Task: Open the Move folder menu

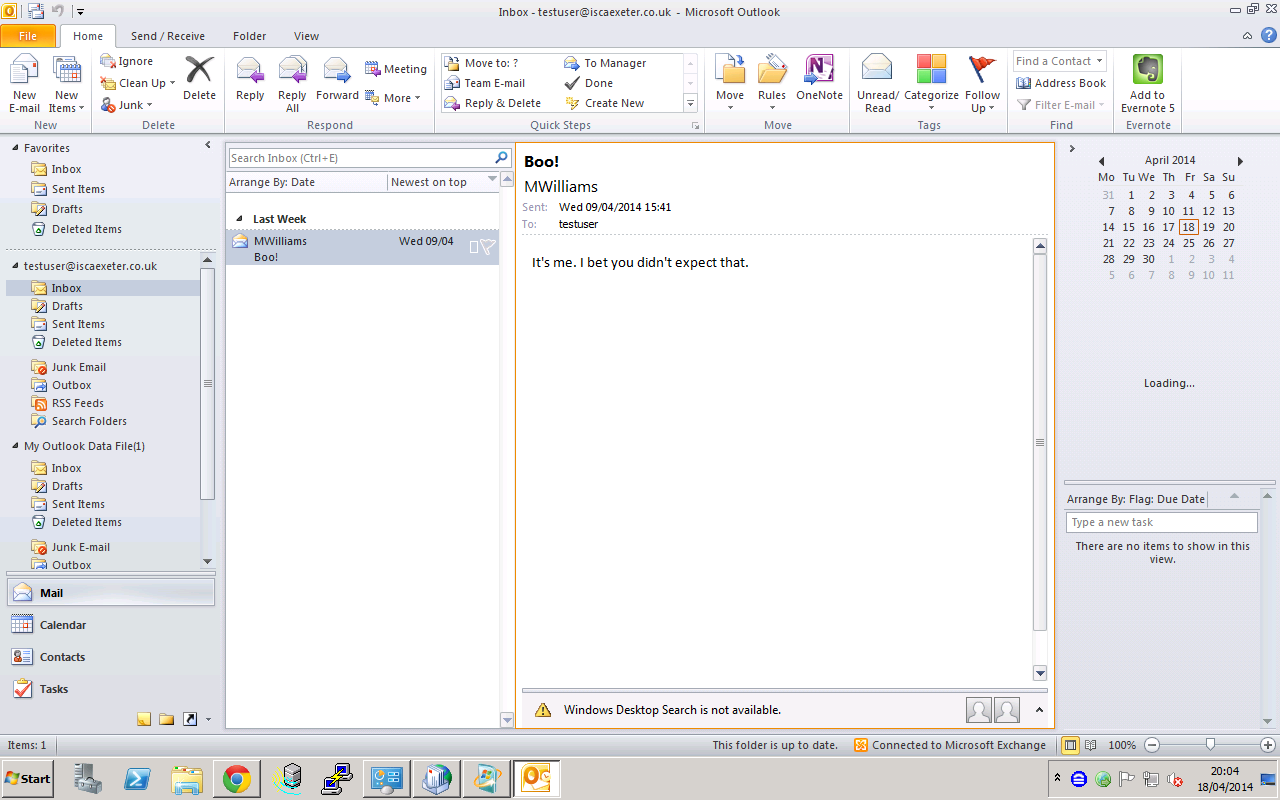Action: pos(730,84)
